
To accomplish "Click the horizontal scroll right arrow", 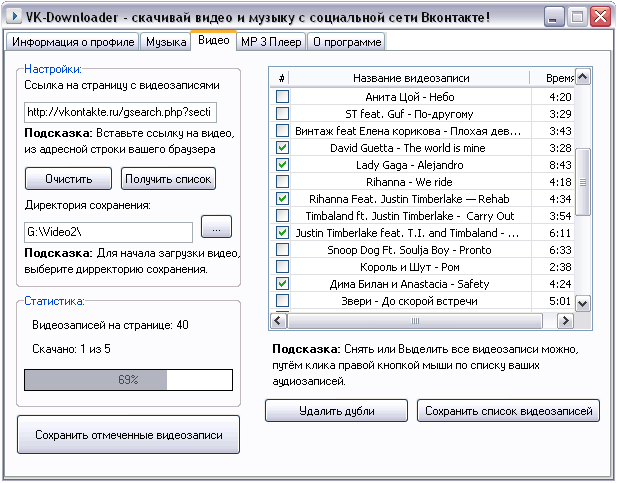I will pos(565,320).
